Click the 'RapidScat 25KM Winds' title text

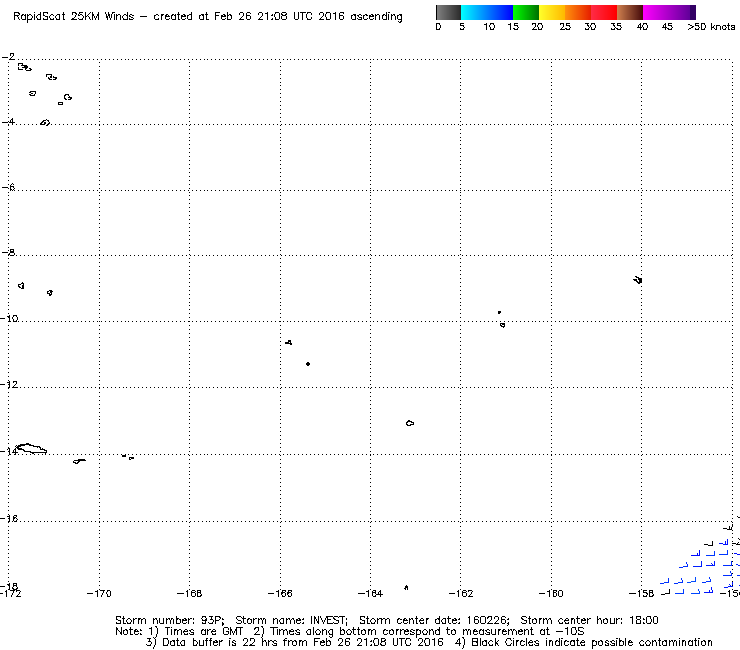point(74,17)
